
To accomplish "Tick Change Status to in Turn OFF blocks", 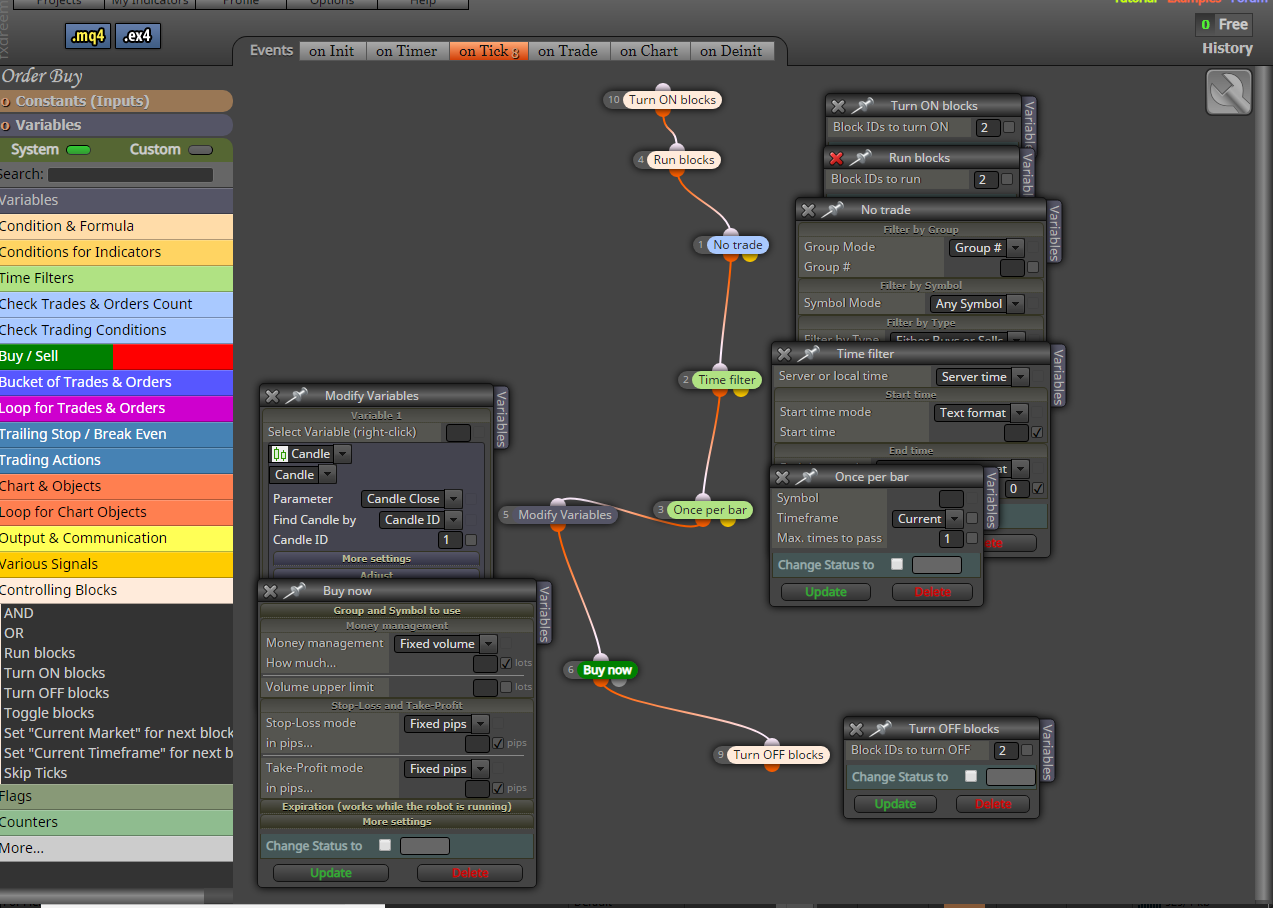I will pyautogui.click(x=970, y=776).
